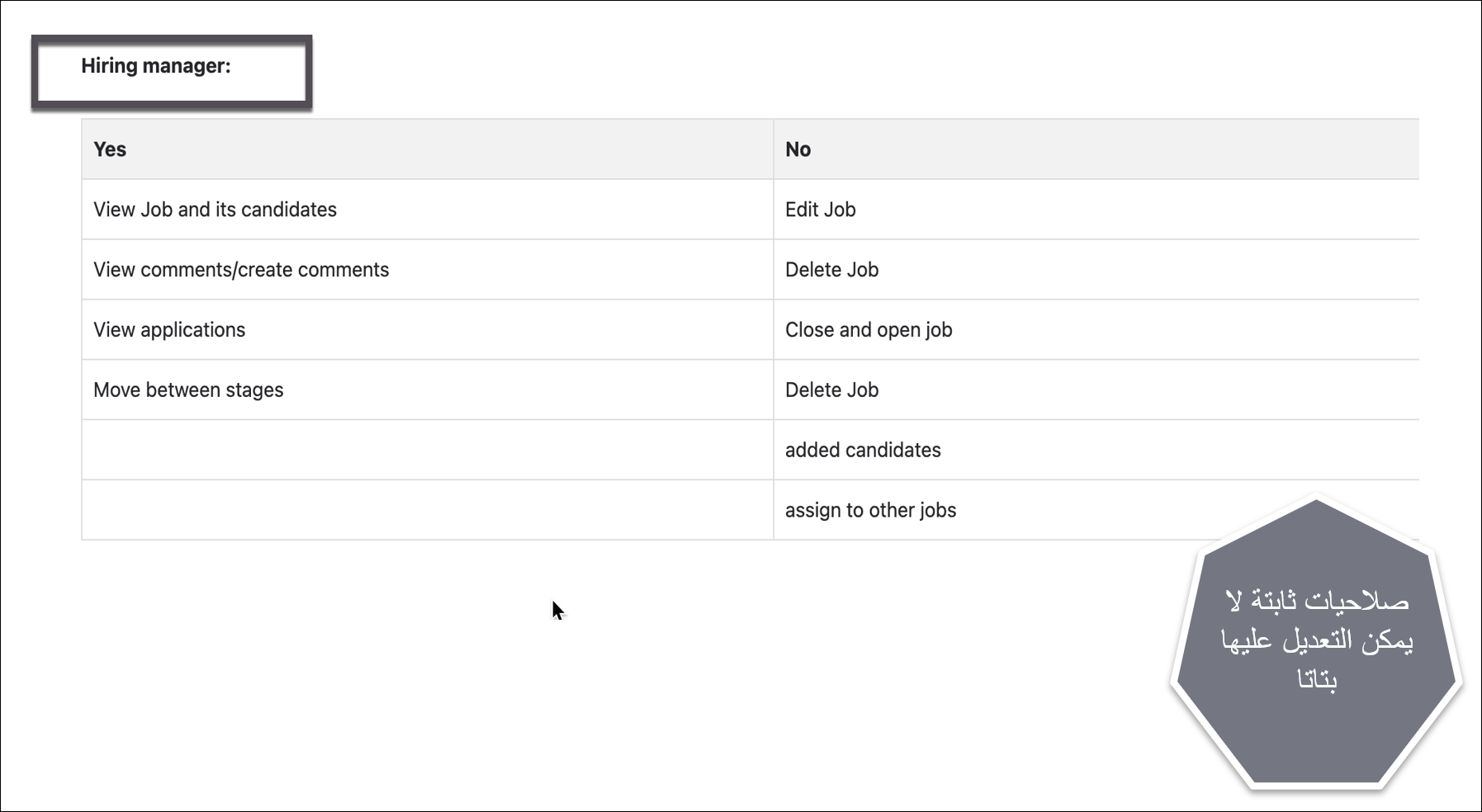1482x812 pixels.
Task: Click the empty Yes cell beside assign to other jobs
Action: coord(427,511)
